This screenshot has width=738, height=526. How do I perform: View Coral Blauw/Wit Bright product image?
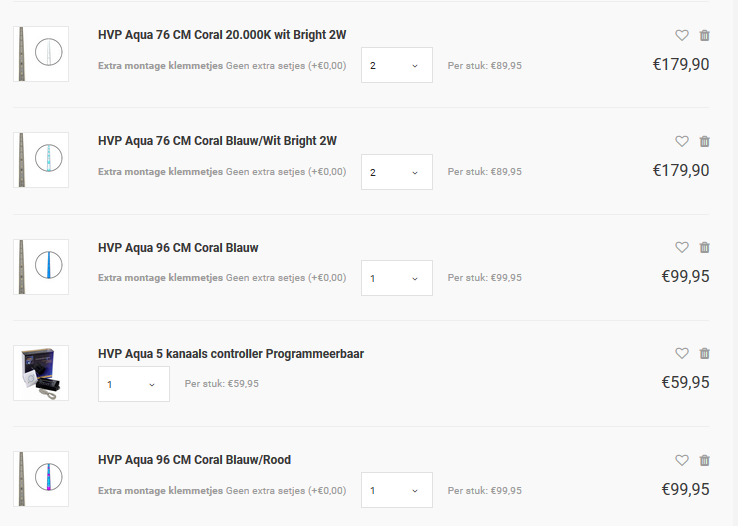point(41,160)
